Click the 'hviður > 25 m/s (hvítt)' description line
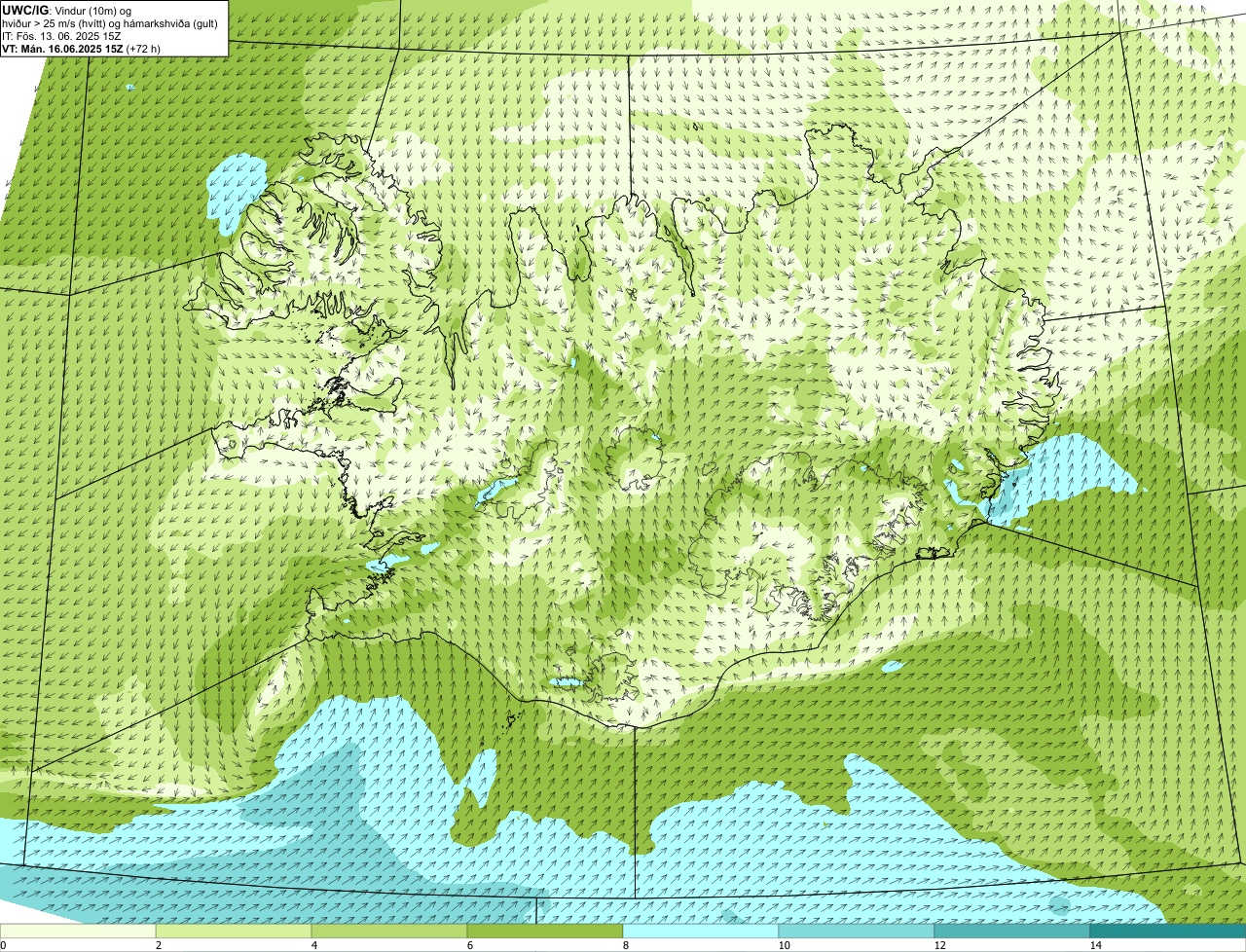Screen dimensions: 1246x952 (x=110, y=23)
